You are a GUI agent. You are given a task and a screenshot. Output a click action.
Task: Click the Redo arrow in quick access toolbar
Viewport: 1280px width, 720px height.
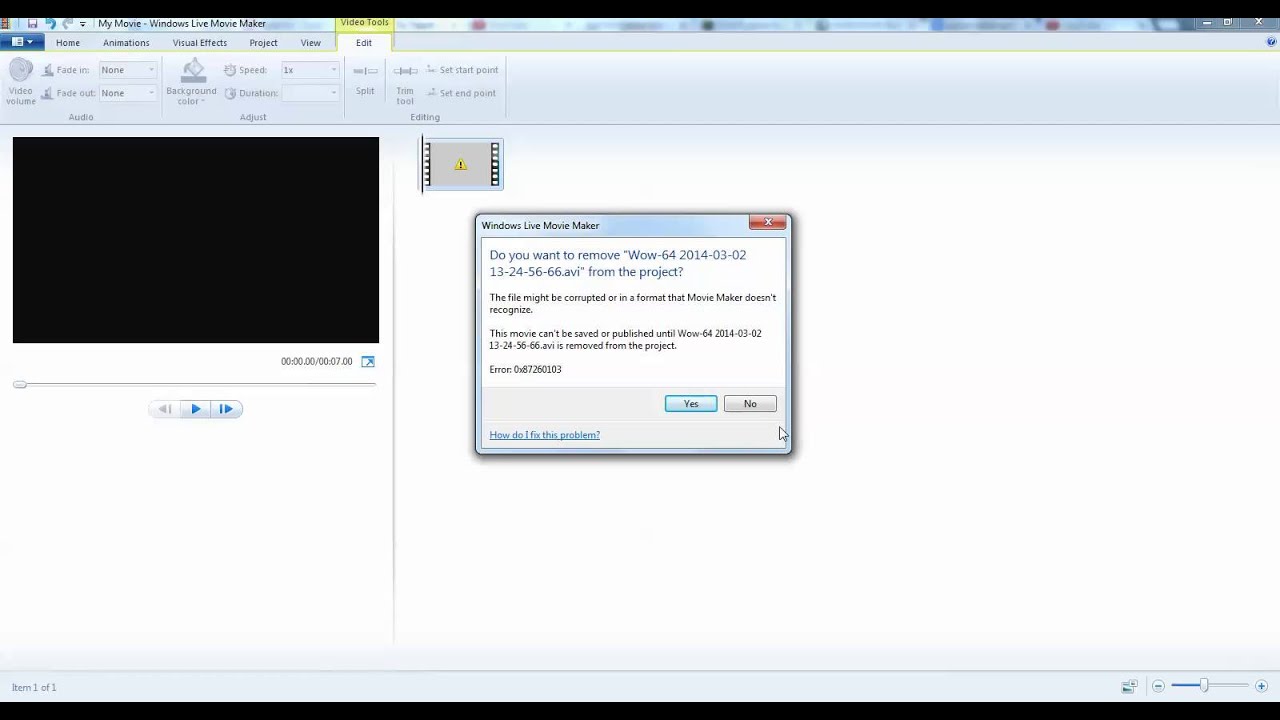click(67, 23)
